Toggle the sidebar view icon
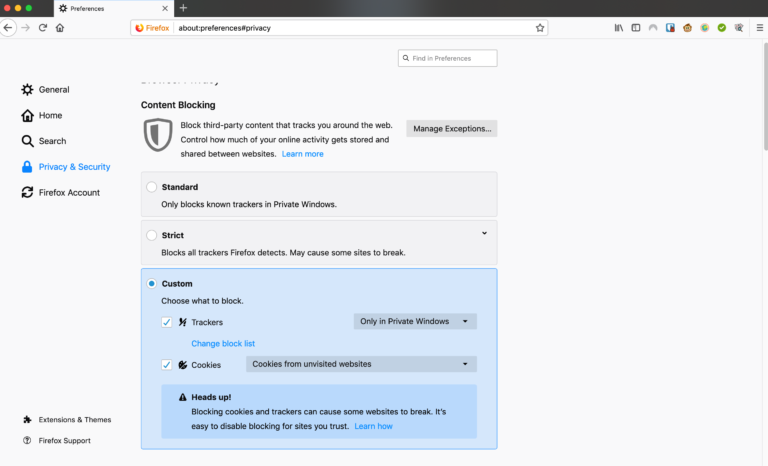Screen dimensions: 768x466 pos(634,28)
